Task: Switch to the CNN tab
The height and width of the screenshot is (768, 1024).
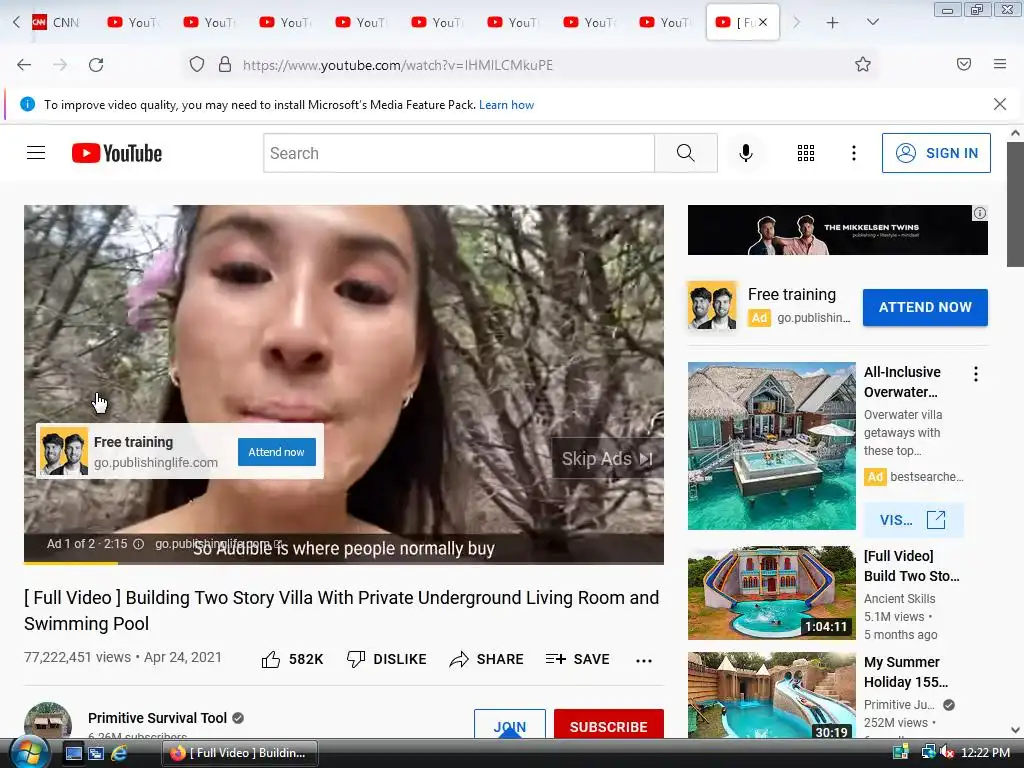Action: tap(56, 22)
